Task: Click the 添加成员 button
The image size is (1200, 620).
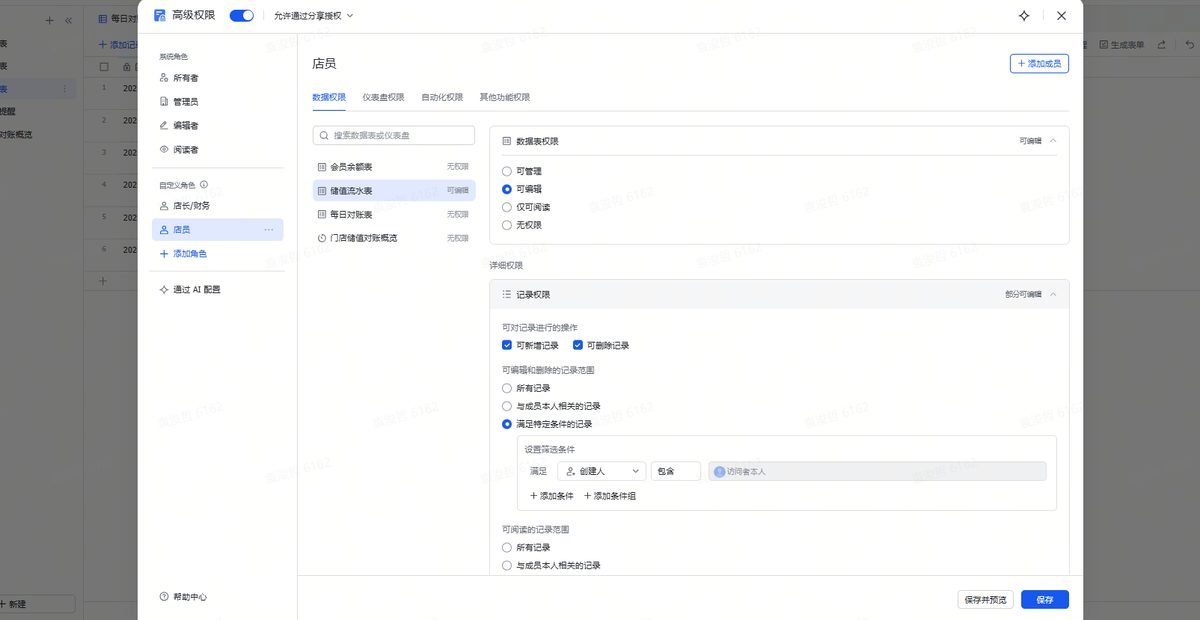Action: [1039, 63]
